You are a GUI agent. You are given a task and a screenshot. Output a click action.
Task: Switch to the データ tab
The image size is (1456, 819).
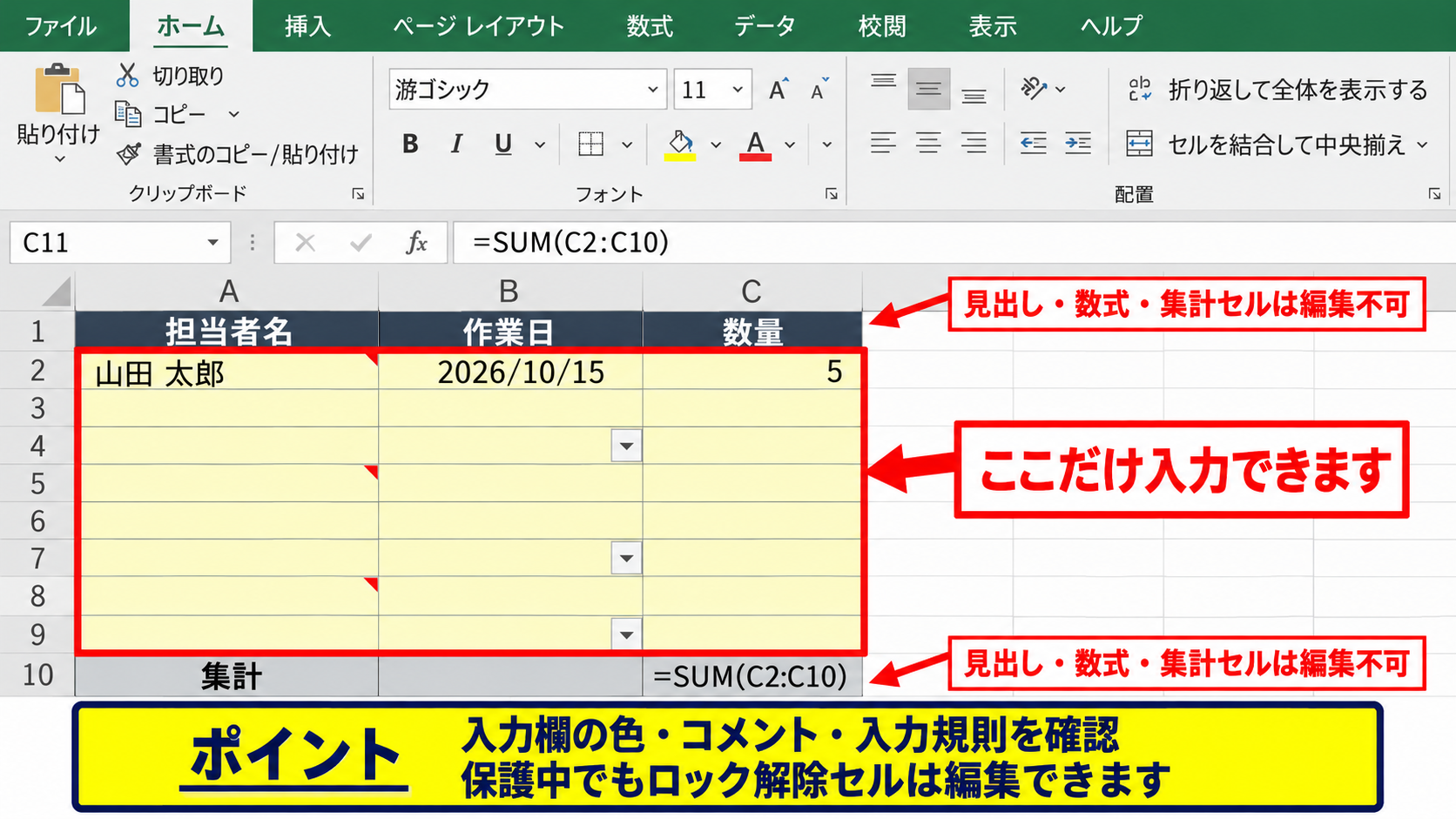pyautogui.click(x=765, y=26)
